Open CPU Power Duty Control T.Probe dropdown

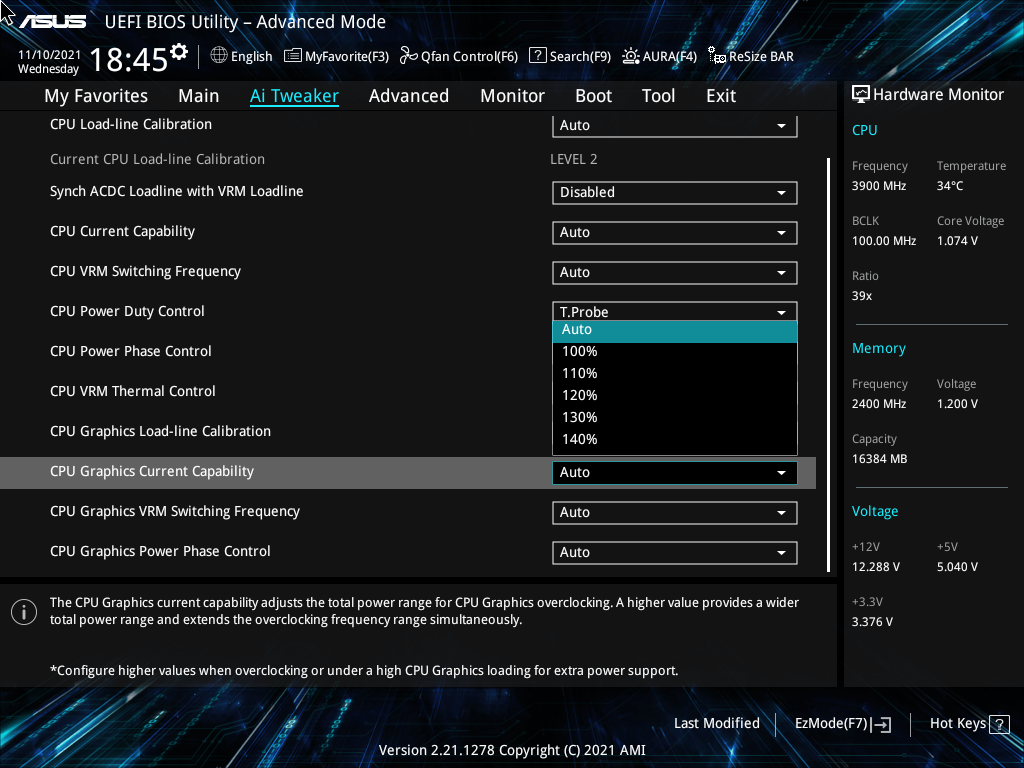675,312
